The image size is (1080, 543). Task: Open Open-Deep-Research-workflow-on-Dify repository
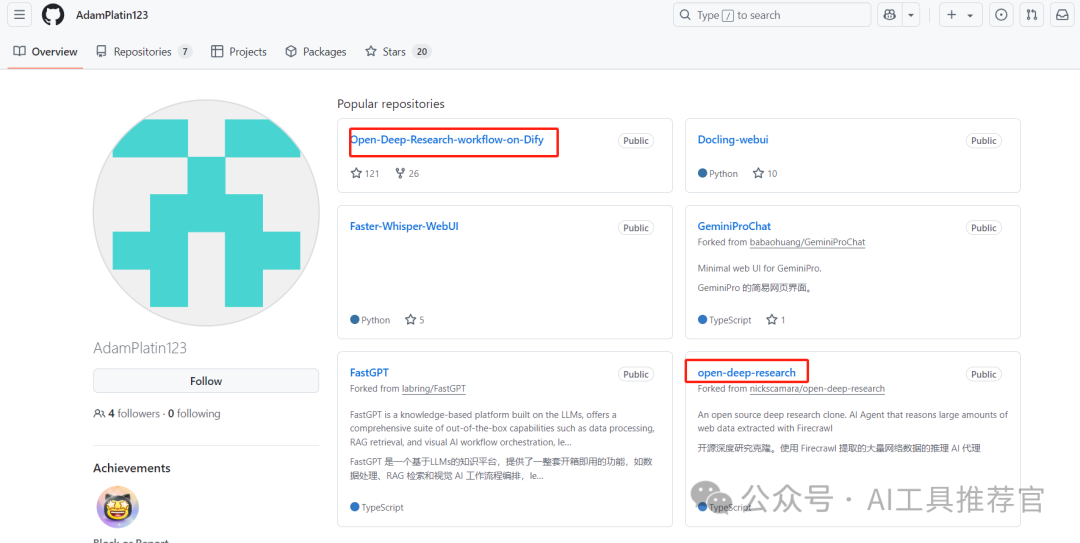click(x=446, y=139)
